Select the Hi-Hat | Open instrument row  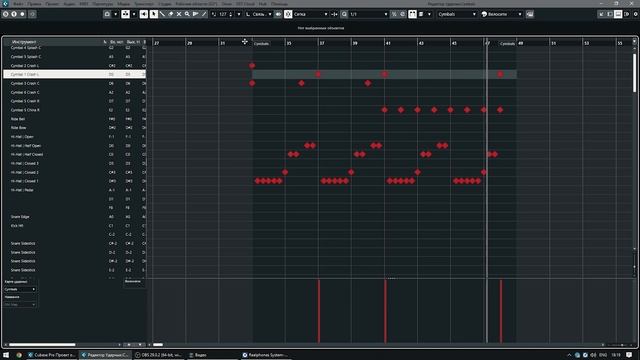coord(74,137)
